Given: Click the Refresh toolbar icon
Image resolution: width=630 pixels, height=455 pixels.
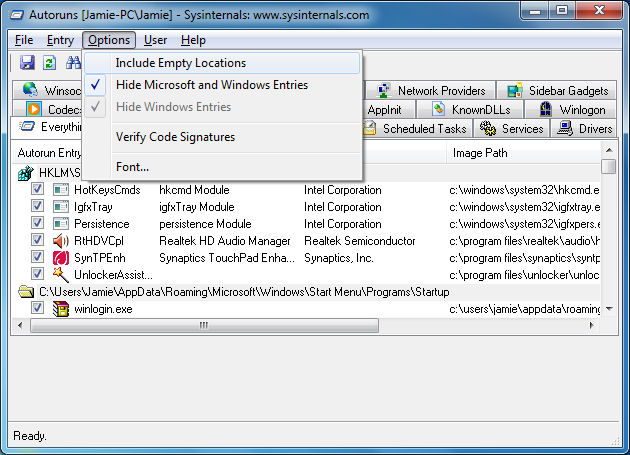Looking at the screenshot, I should [x=49, y=63].
